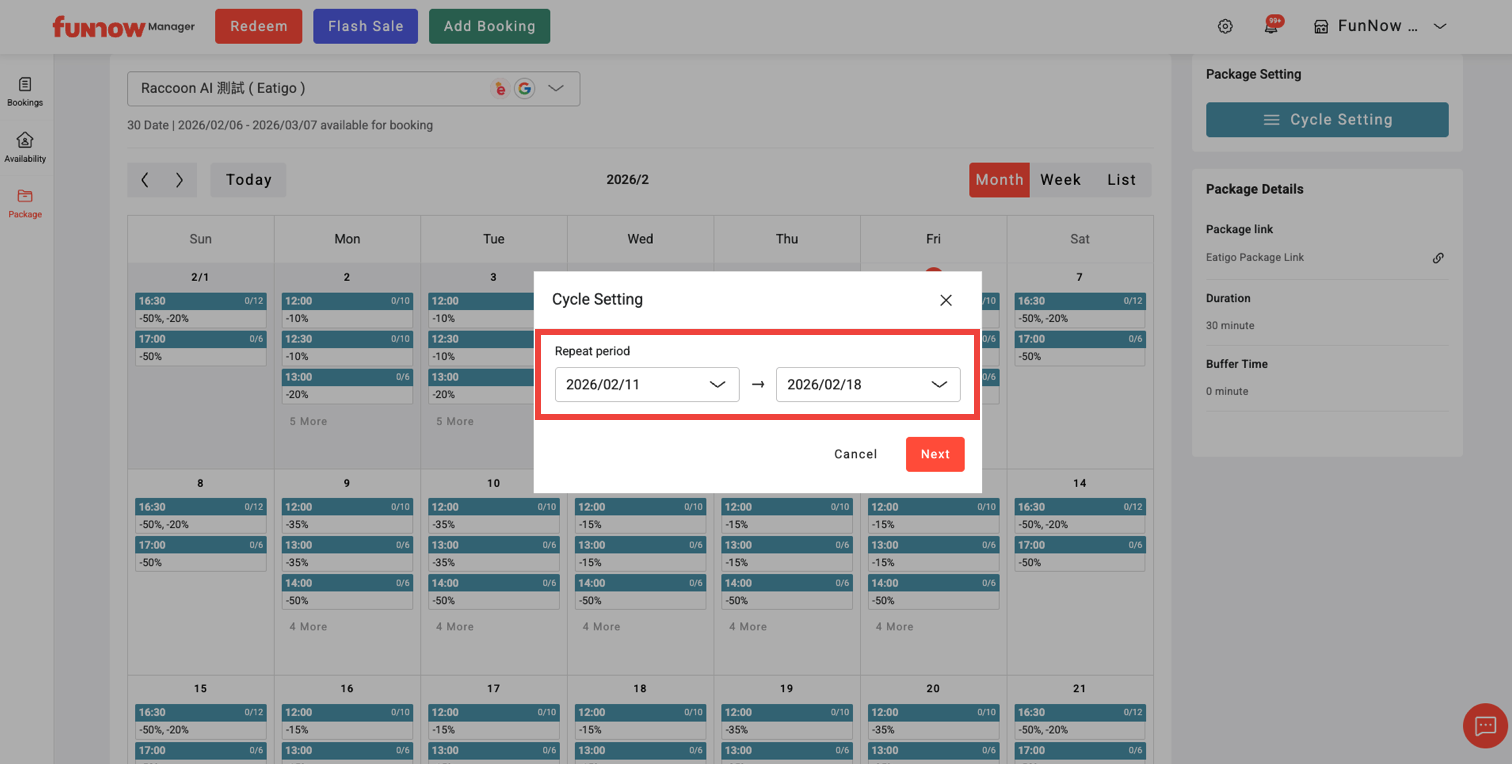Screen dimensions: 1512x764
Task: Open the start date 2026/02/11 dropdown
Action: pyautogui.click(x=647, y=385)
